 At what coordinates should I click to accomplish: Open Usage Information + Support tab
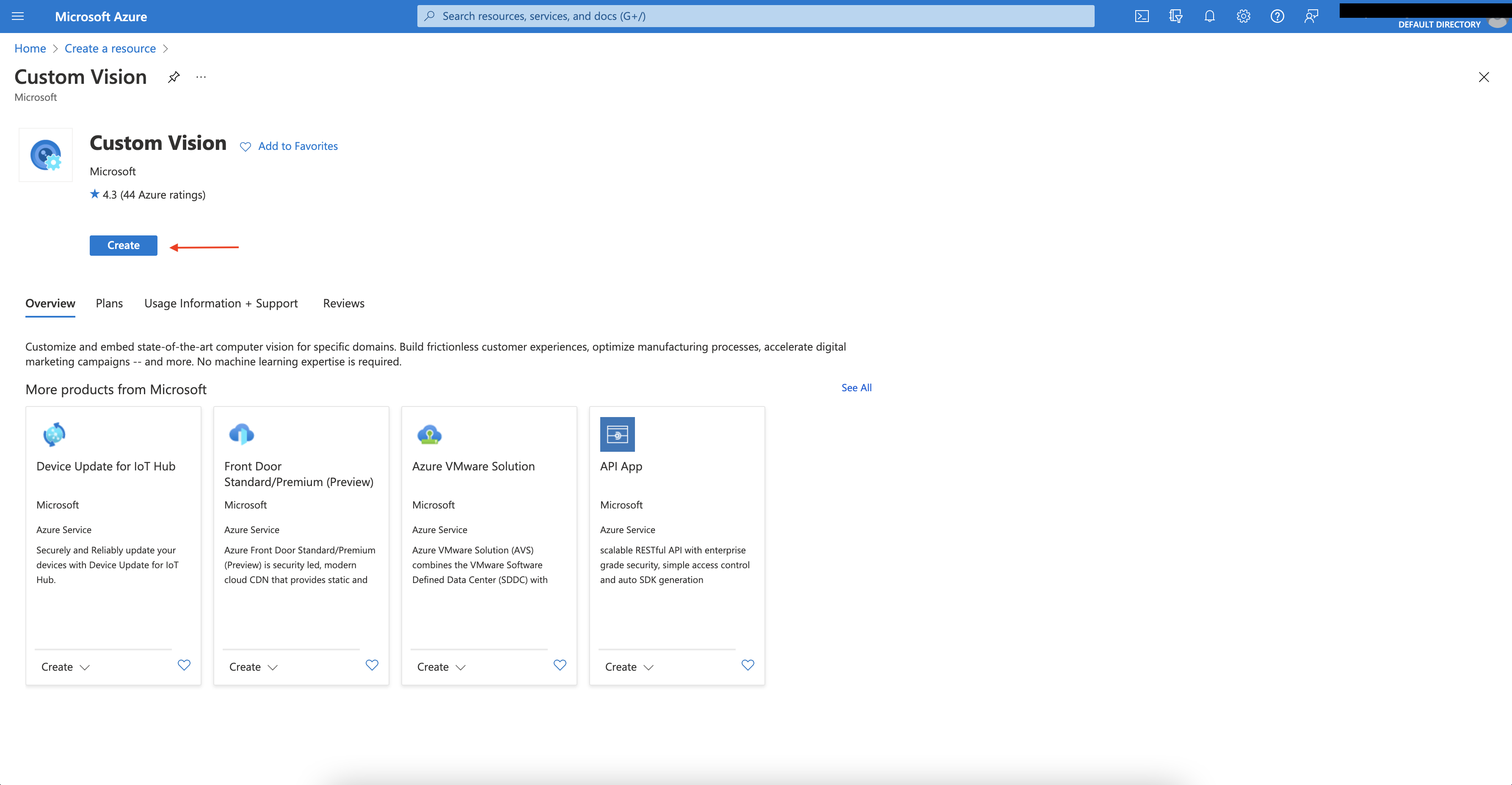pyautogui.click(x=221, y=304)
